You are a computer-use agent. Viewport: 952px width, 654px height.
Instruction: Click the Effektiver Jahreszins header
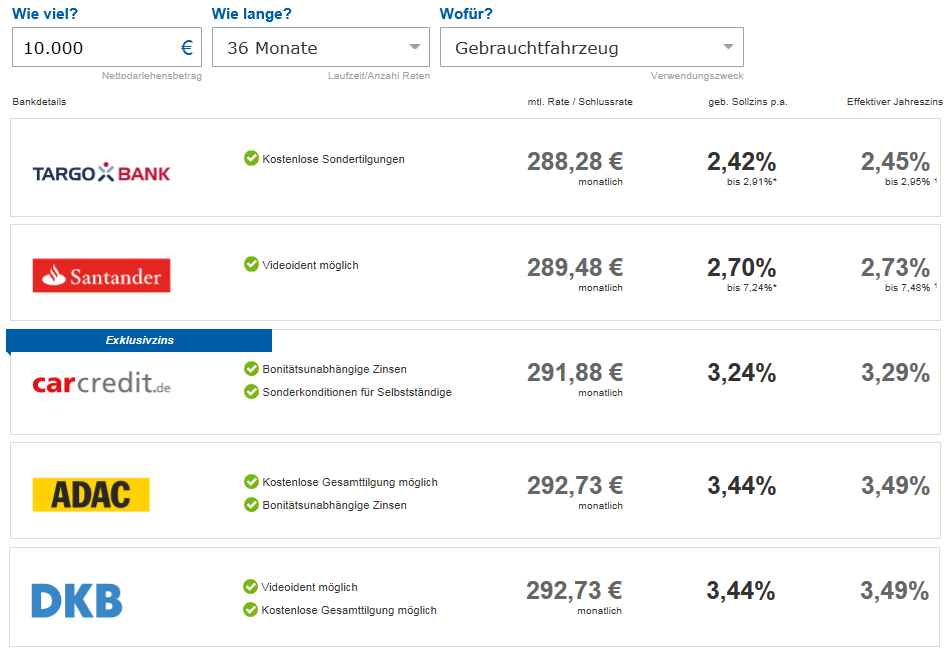pos(895,101)
